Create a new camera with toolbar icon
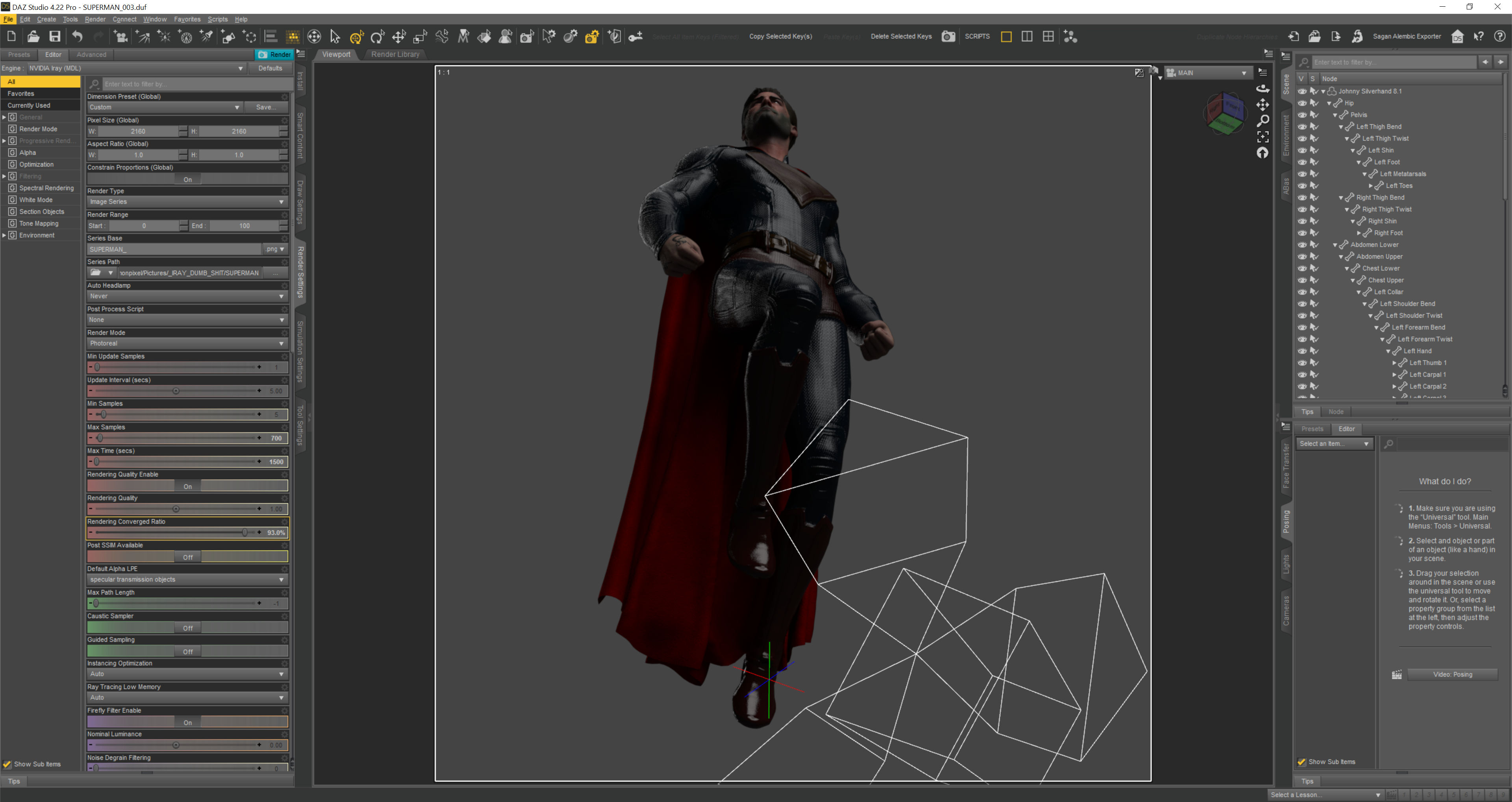 121,36
